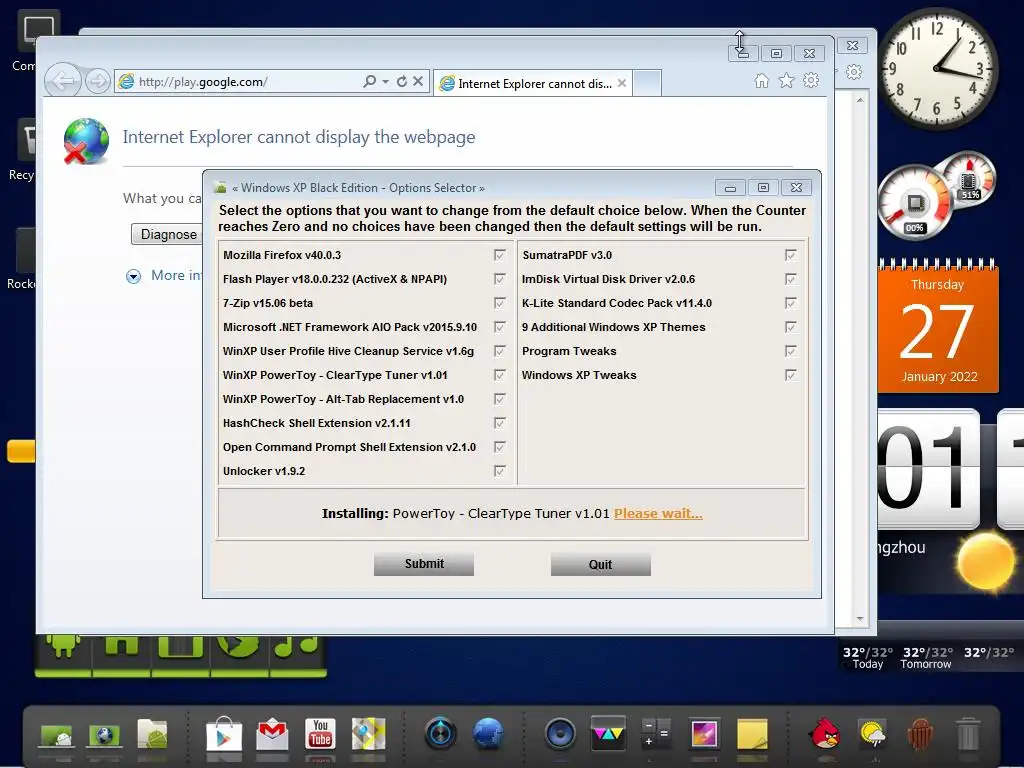Click the Internet Explorer forward arrow button

point(97,81)
